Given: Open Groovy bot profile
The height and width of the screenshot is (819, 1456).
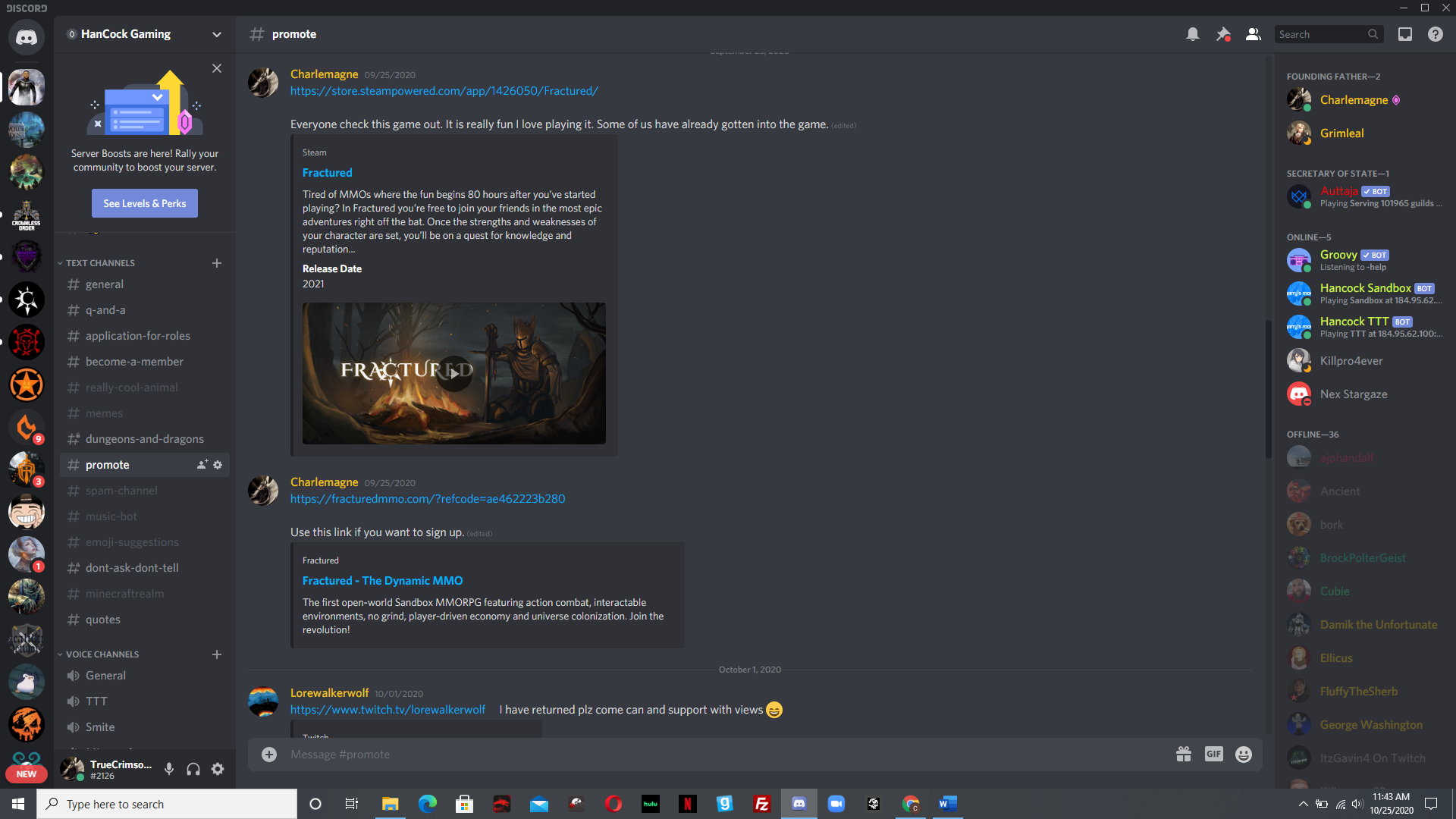Looking at the screenshot, I should pyautogui.click(x=1365, y=260).
